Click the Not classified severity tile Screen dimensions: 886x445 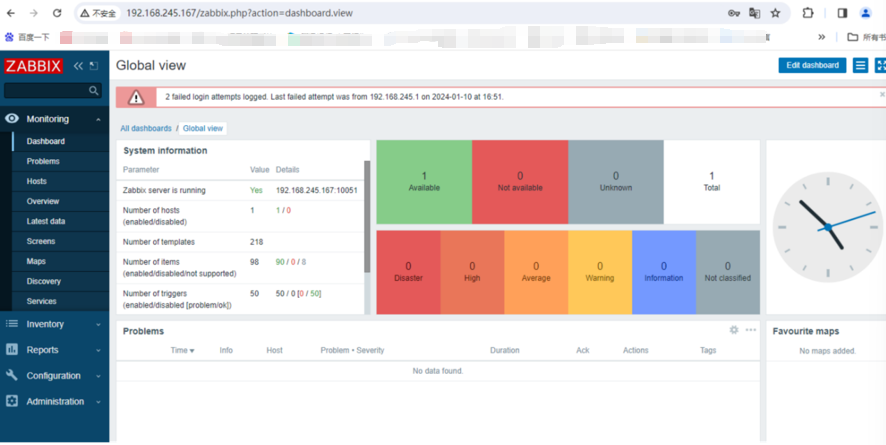click(x=728, y=272)
